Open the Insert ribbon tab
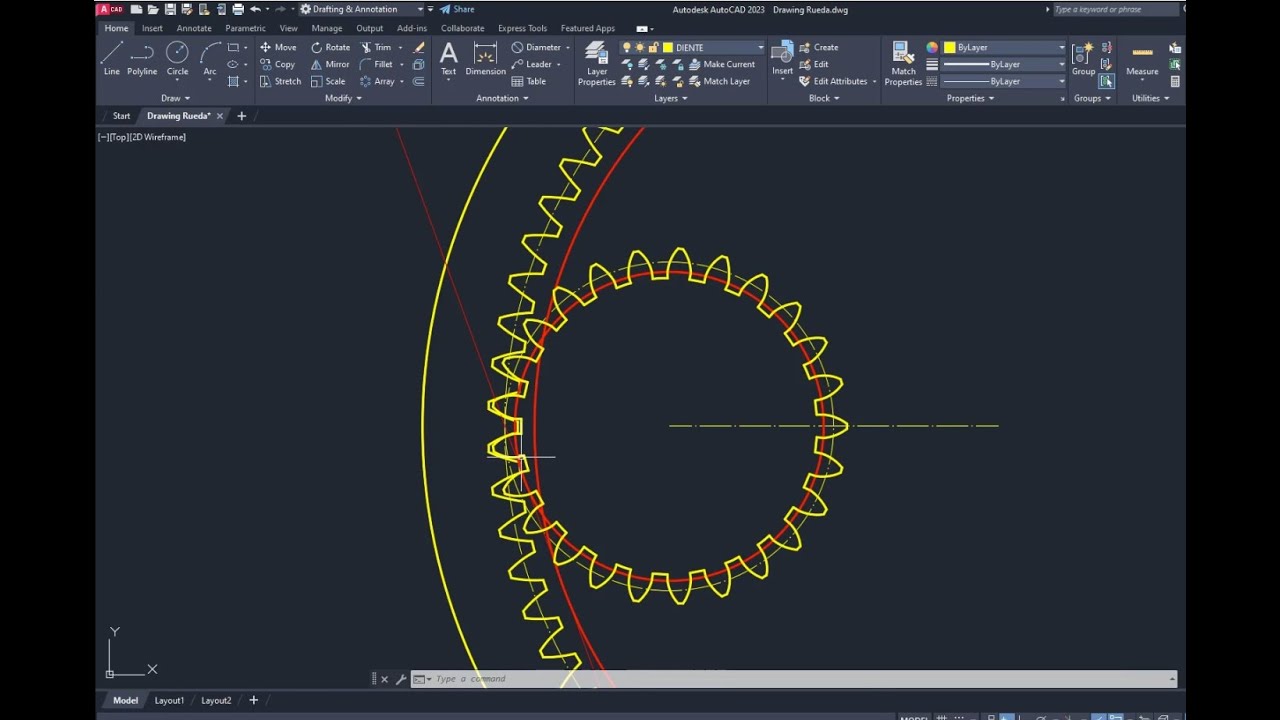1280x720 pixels. (152, 28)
